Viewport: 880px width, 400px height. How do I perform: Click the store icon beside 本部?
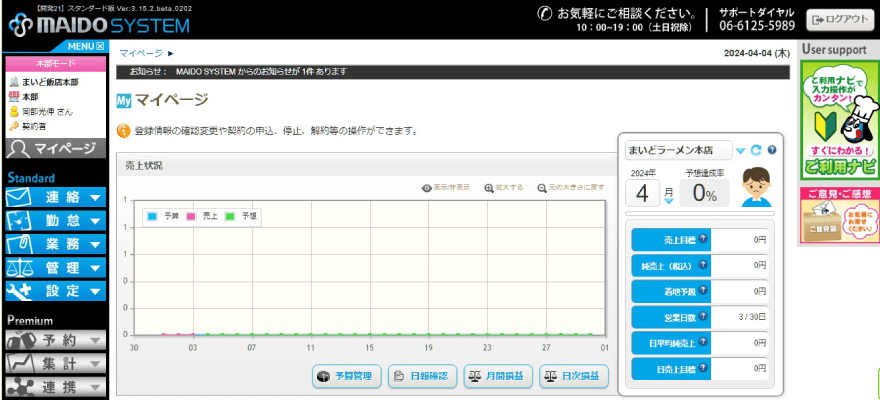pyautogui.click(x=14, y=96)
